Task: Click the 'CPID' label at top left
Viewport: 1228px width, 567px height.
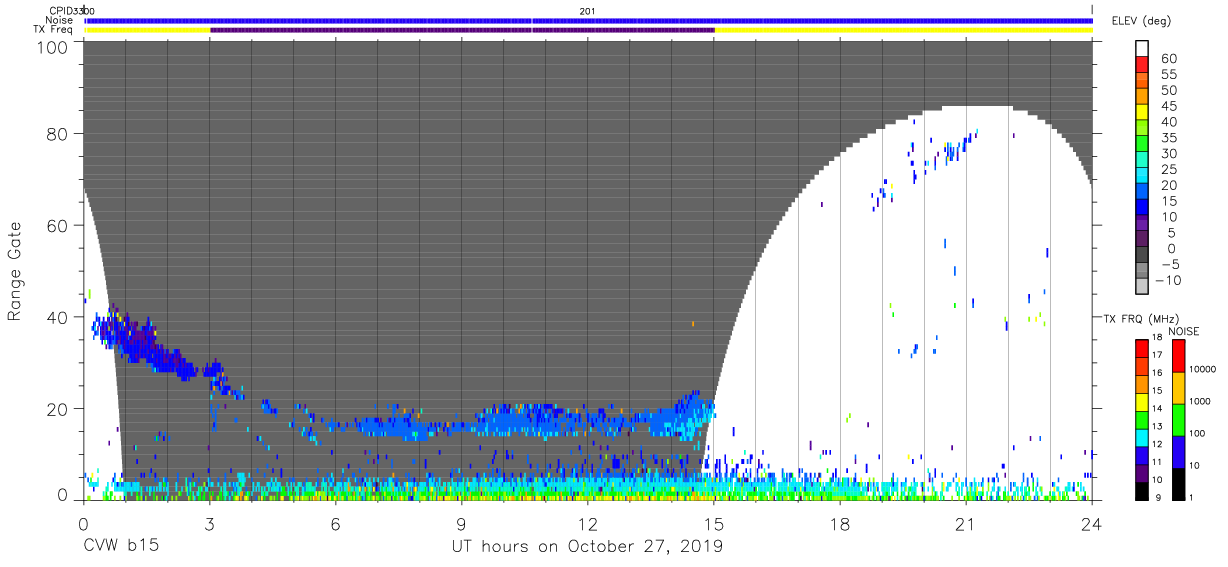Action: pos(60,10)
